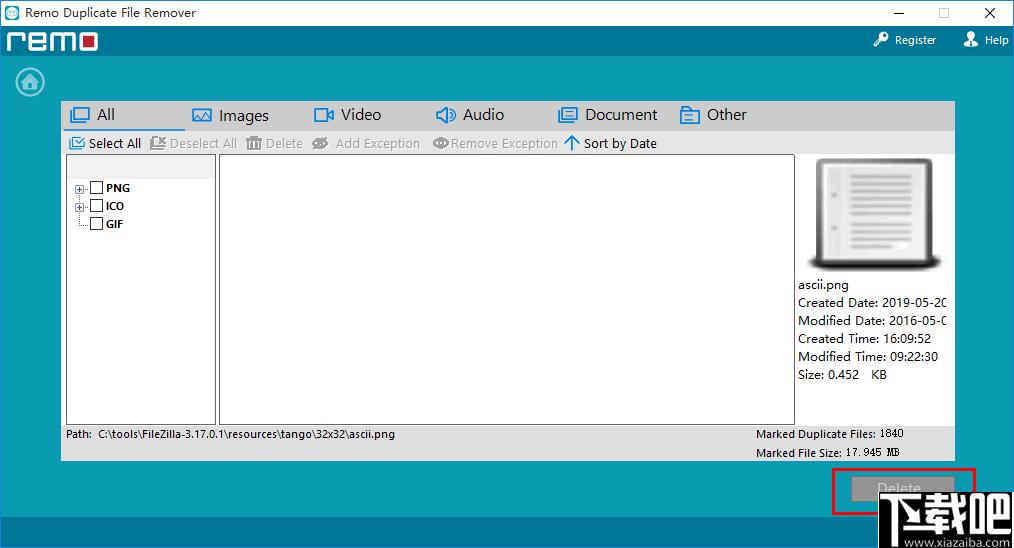The height and width of the screenshot is (548, 1014).
Task: Click the toolbar Delete trash icon
Action: 254,143
